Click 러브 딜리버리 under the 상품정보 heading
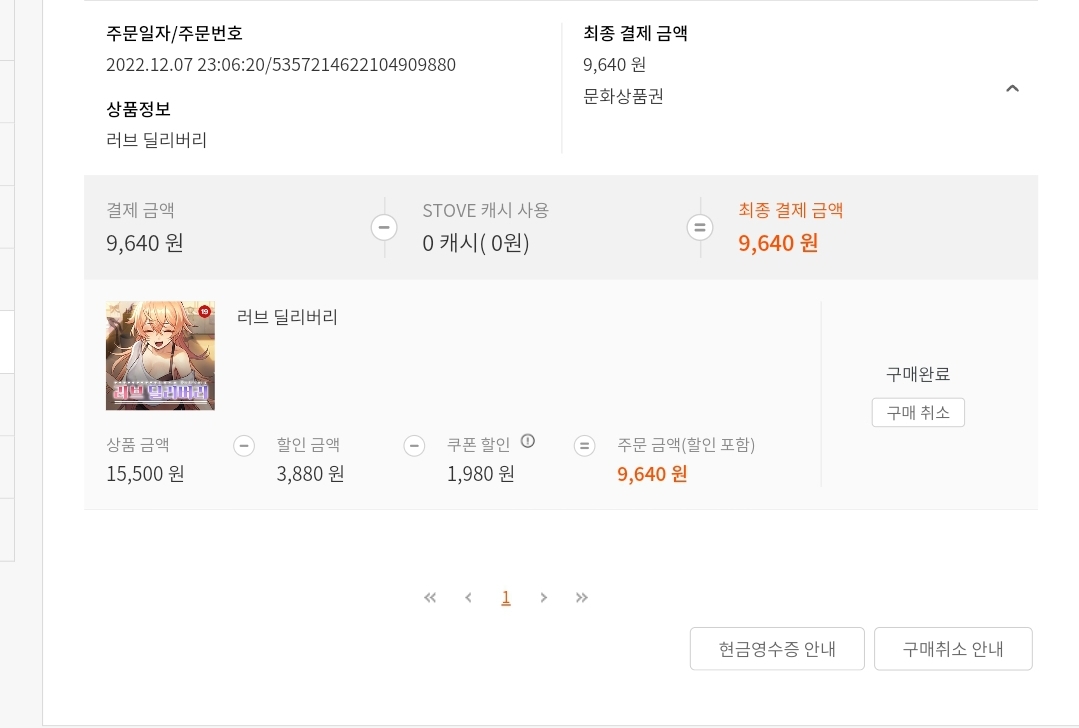This screenshot has width=1079, height=728. click(x=157, y=140)
